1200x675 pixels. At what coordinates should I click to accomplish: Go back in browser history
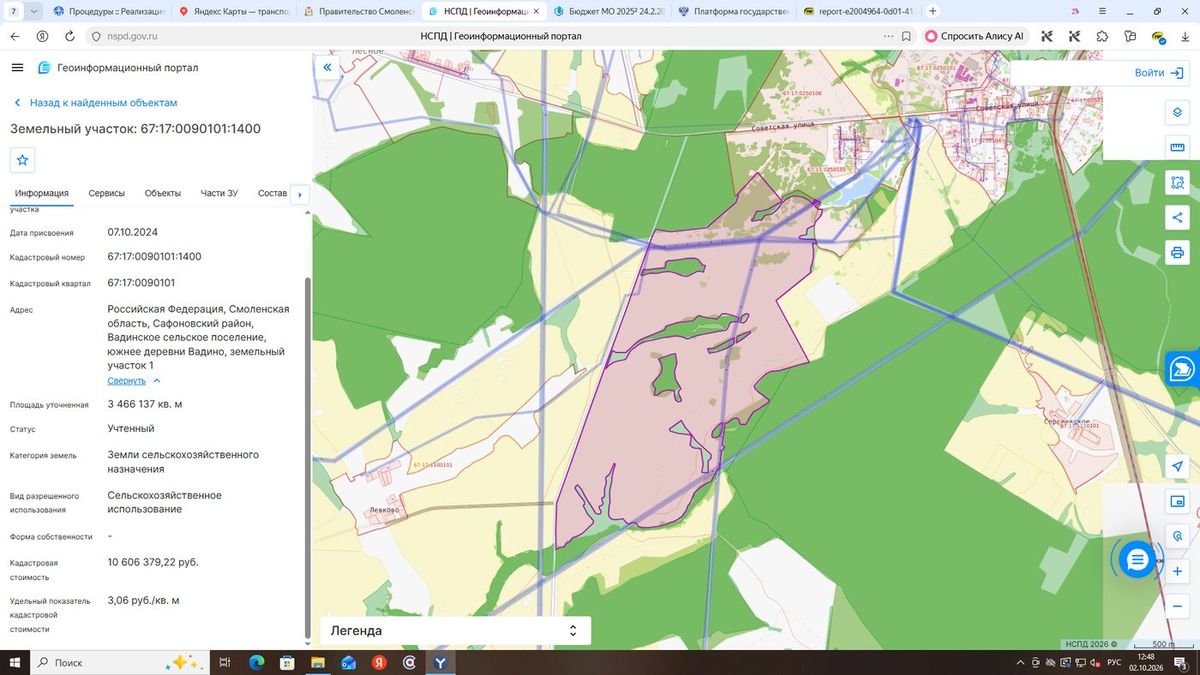coord(15,36)
